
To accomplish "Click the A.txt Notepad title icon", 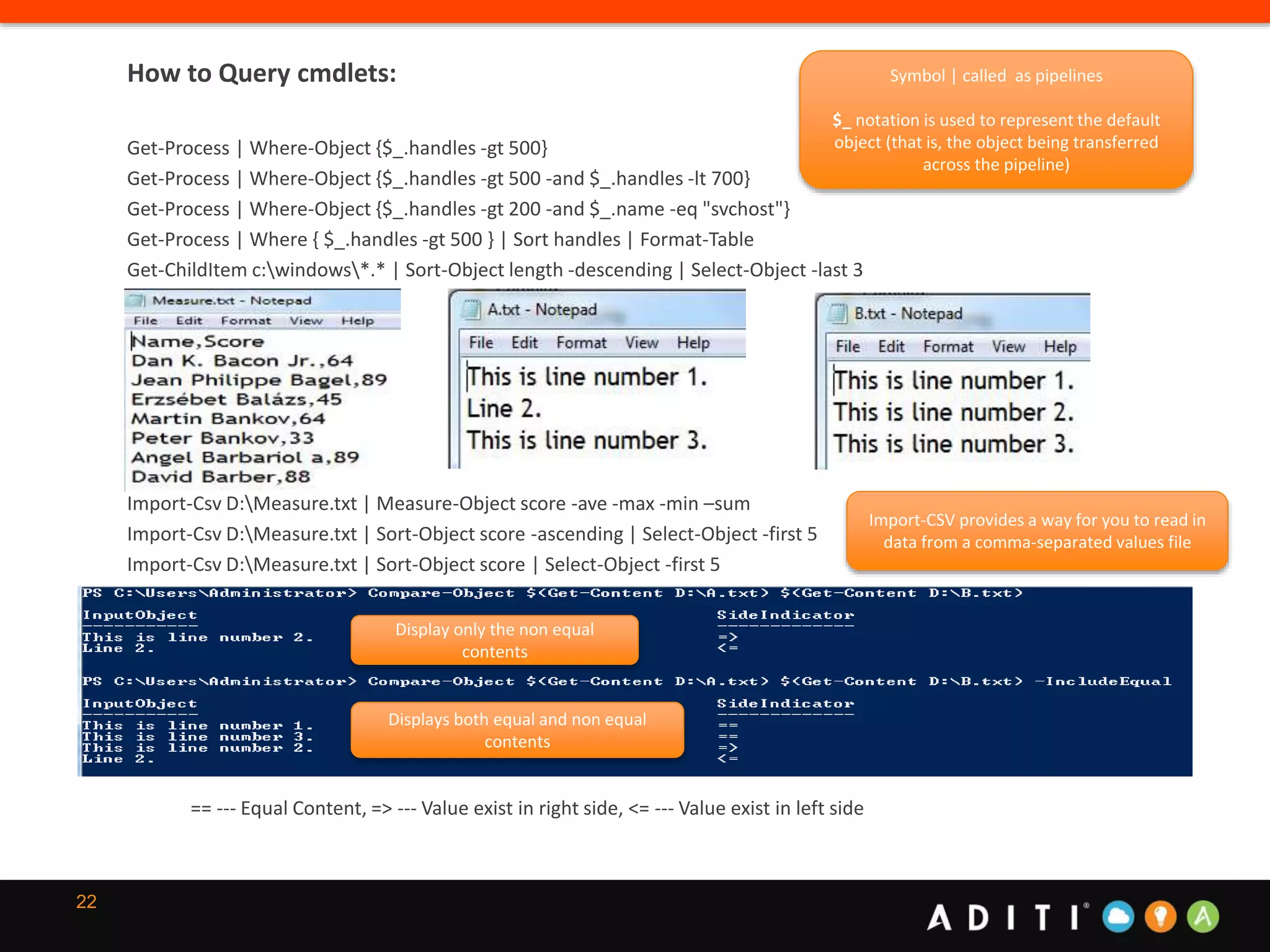I will [x=472, y=309].
